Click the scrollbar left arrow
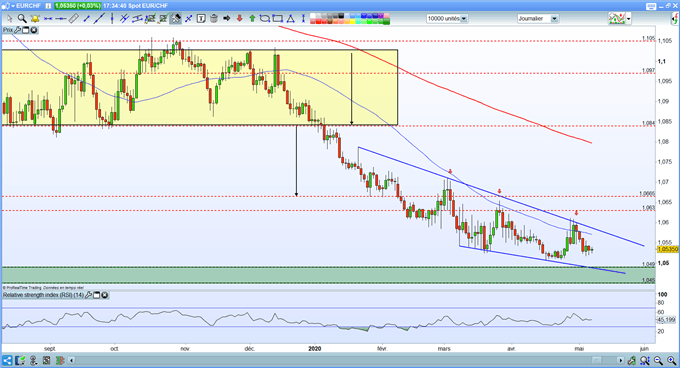 pos(72,360)
